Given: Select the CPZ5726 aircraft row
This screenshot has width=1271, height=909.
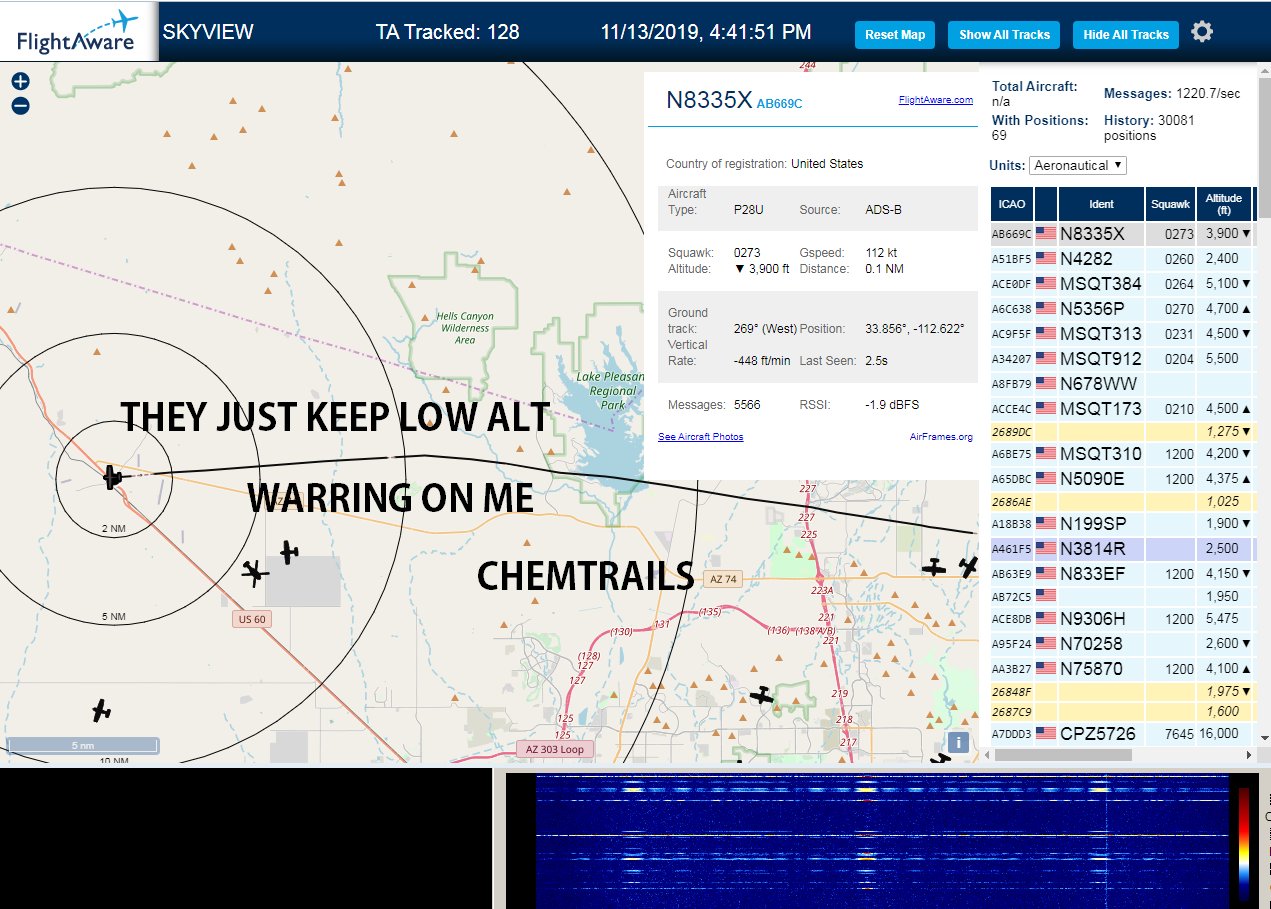Looking at the screenshot, I should (1123, 734).
